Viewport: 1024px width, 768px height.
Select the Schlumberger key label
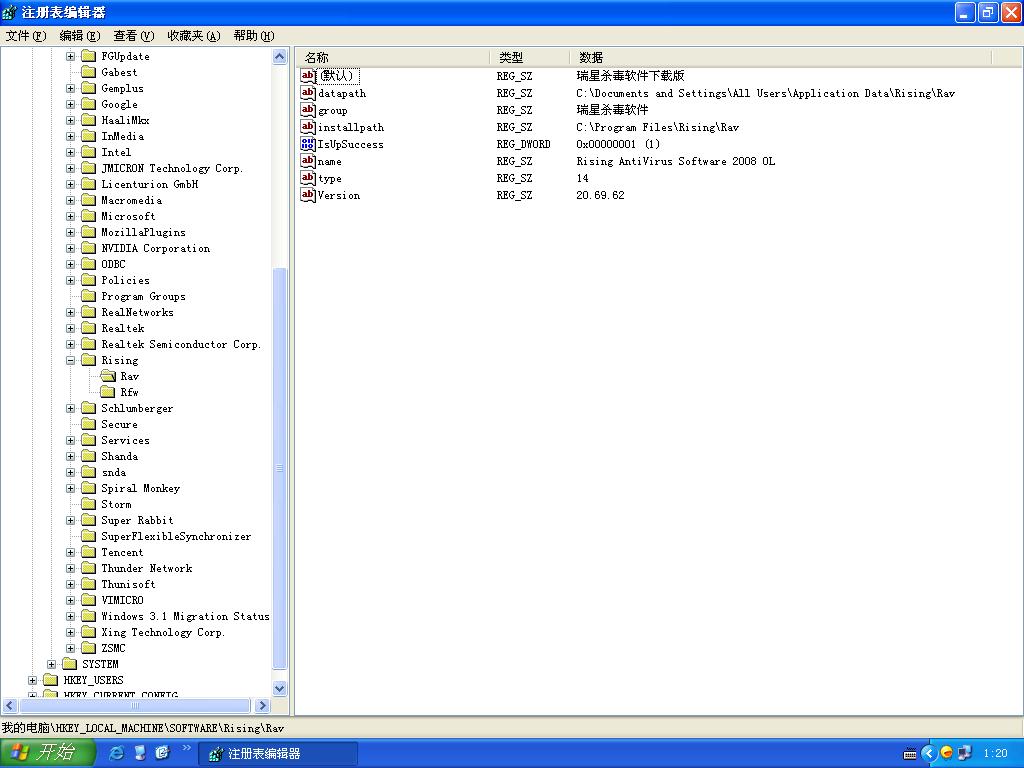coord(137,408)
